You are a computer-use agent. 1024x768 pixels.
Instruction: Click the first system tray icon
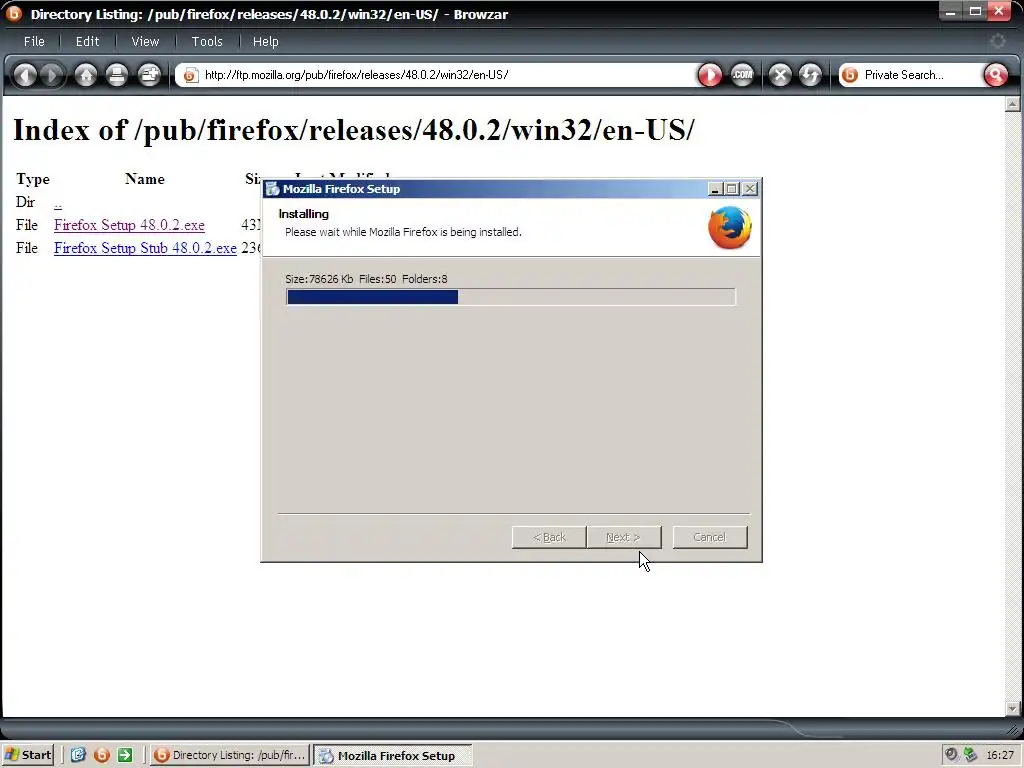[x=952, y=754]
